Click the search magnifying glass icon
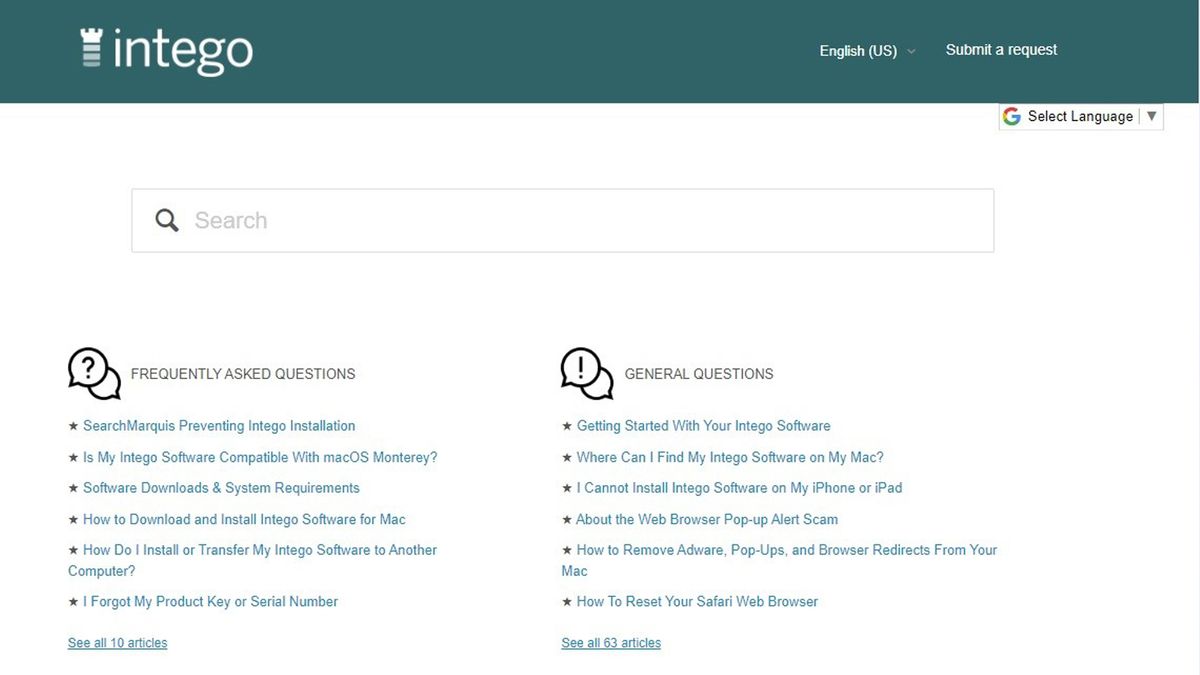 coord(167,220)
